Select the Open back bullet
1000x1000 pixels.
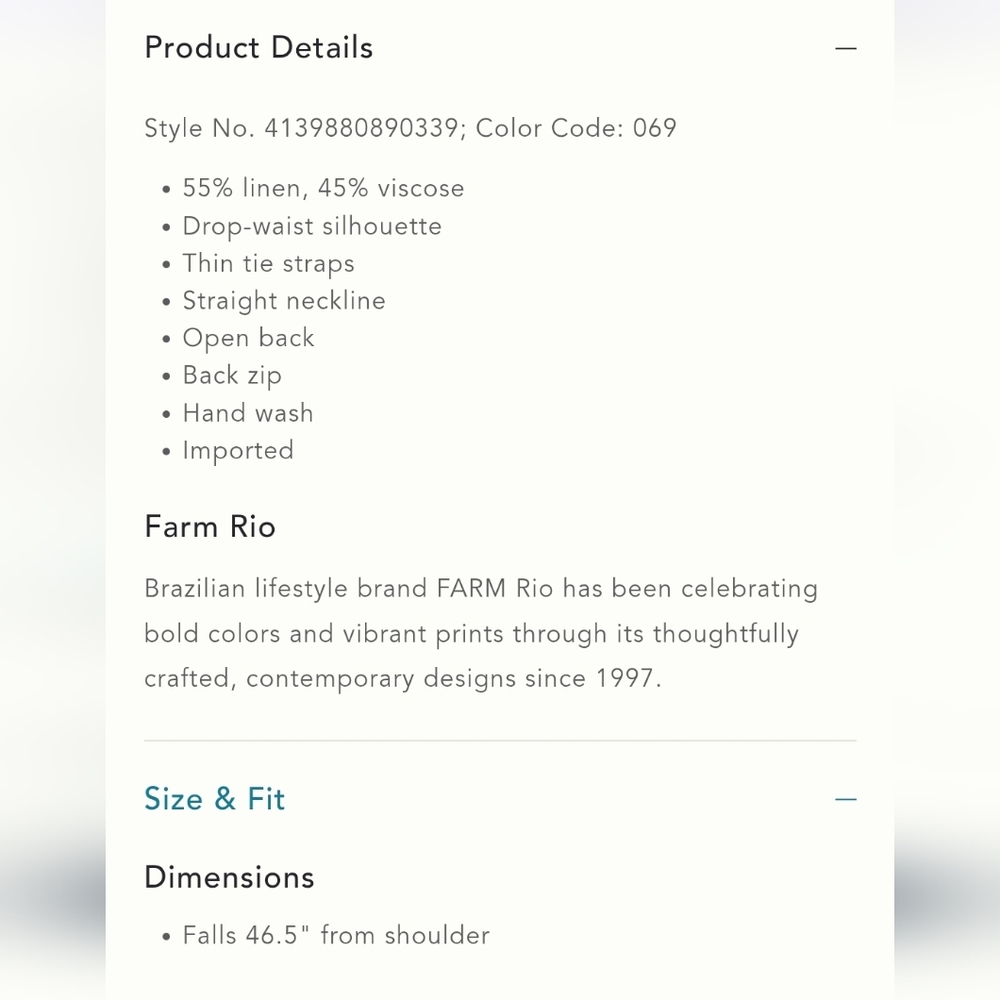[x=248, y=339]
